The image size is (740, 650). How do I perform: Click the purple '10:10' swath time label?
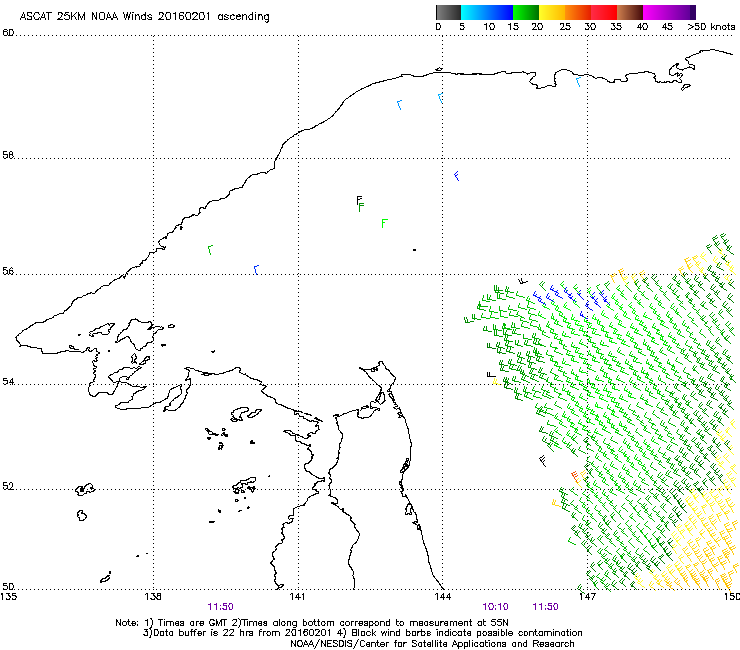(x=495, y=607)
